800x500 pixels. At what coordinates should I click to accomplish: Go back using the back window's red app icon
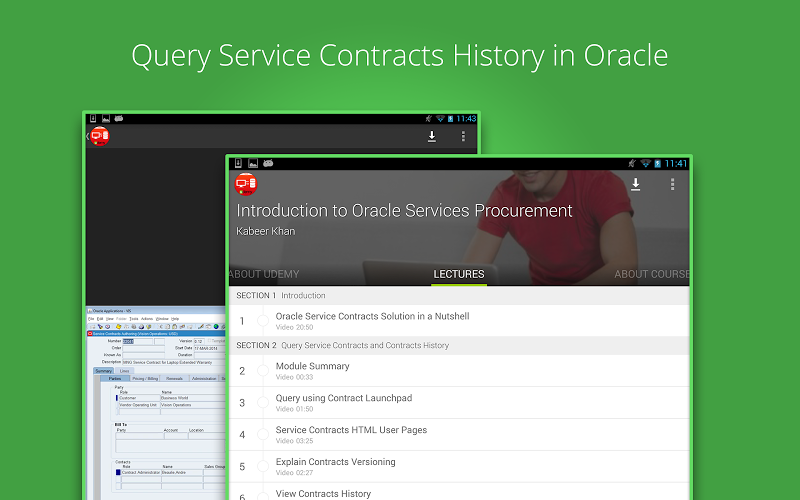[99, 136]
